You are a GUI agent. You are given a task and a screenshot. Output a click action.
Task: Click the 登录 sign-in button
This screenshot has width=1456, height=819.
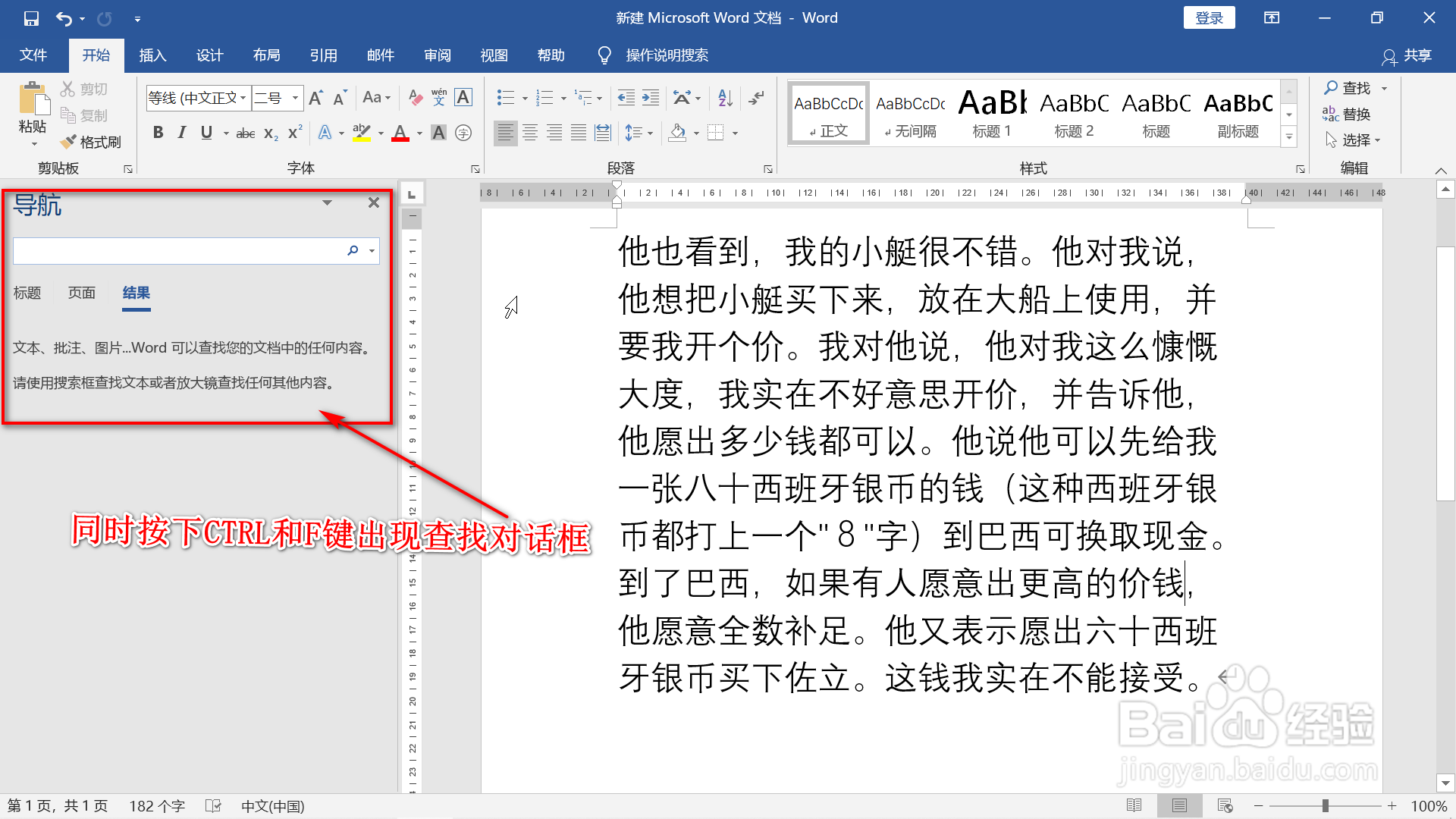point(1209,17)
